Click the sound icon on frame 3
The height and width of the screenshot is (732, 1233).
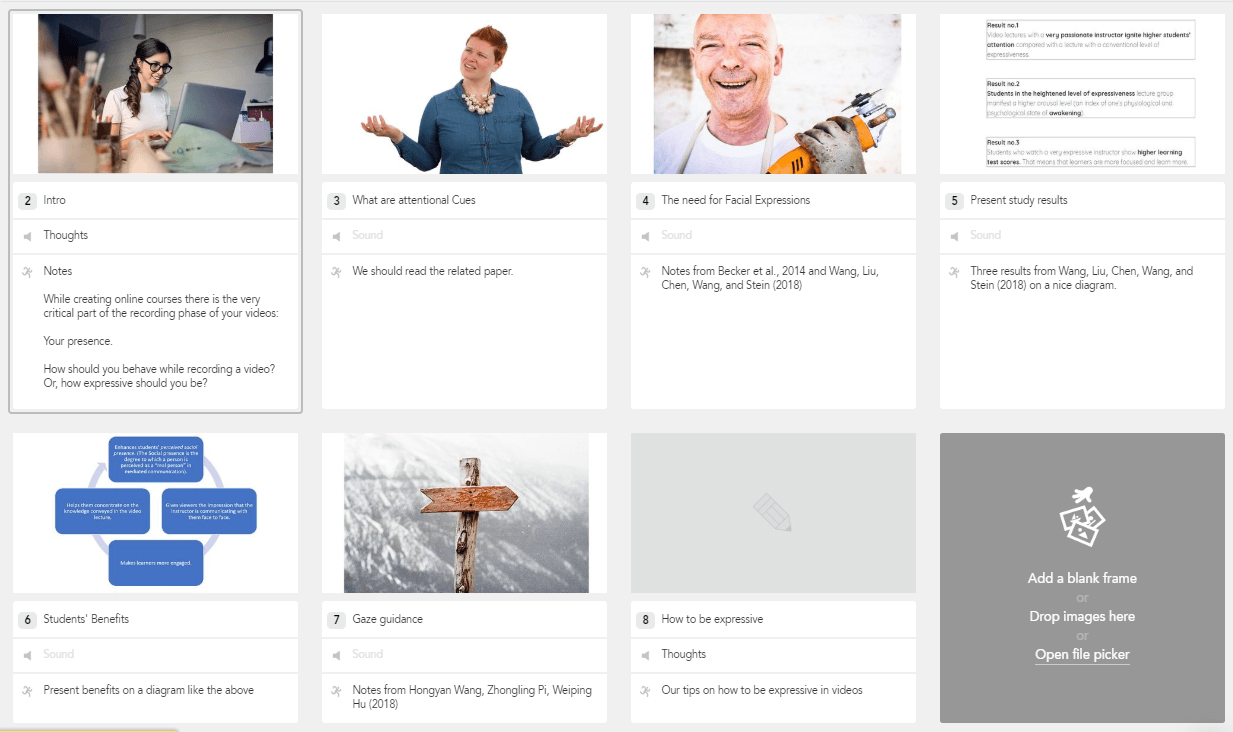[336, 236]
